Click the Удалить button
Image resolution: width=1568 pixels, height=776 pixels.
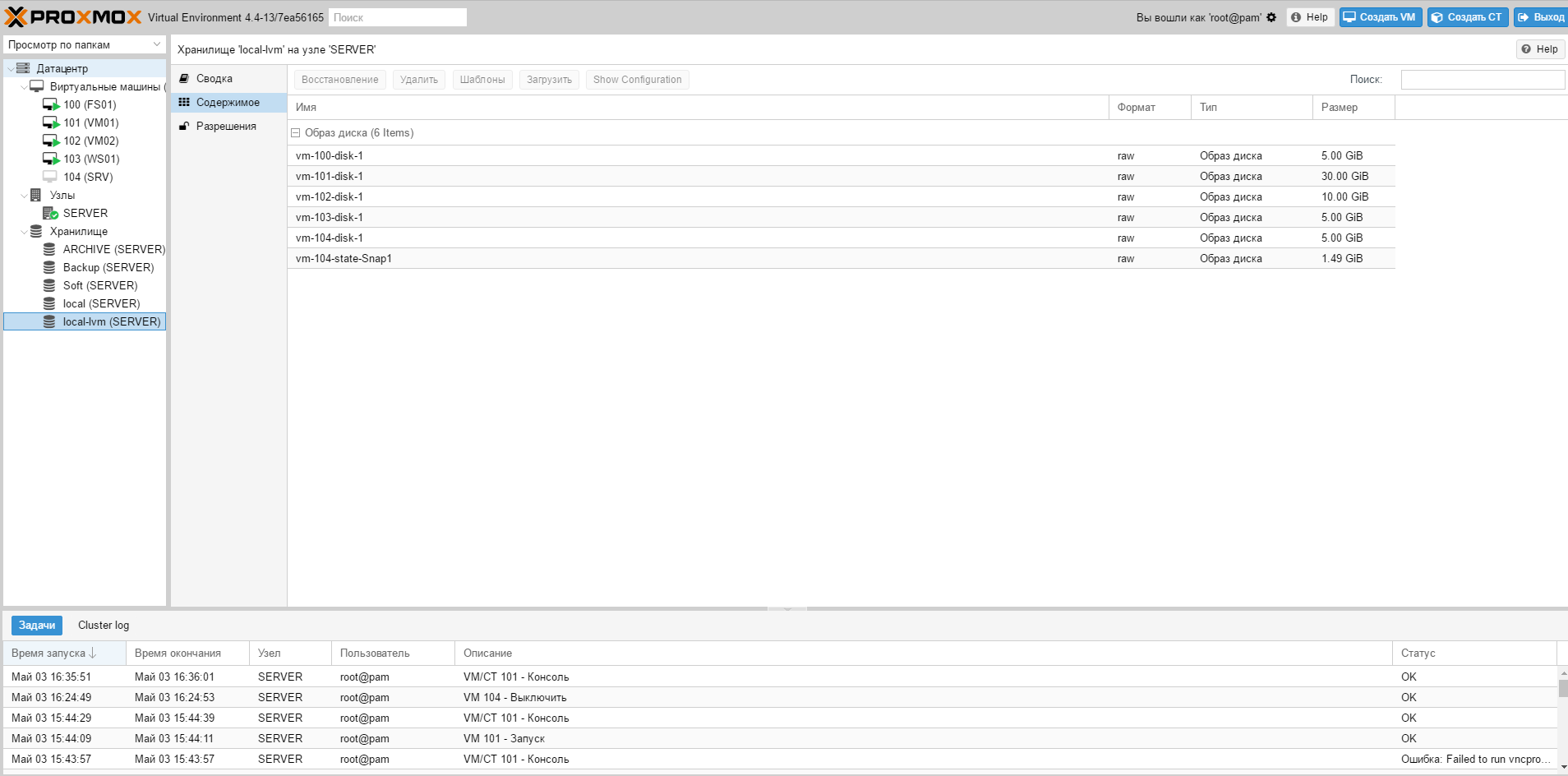(x=419, y=80)
